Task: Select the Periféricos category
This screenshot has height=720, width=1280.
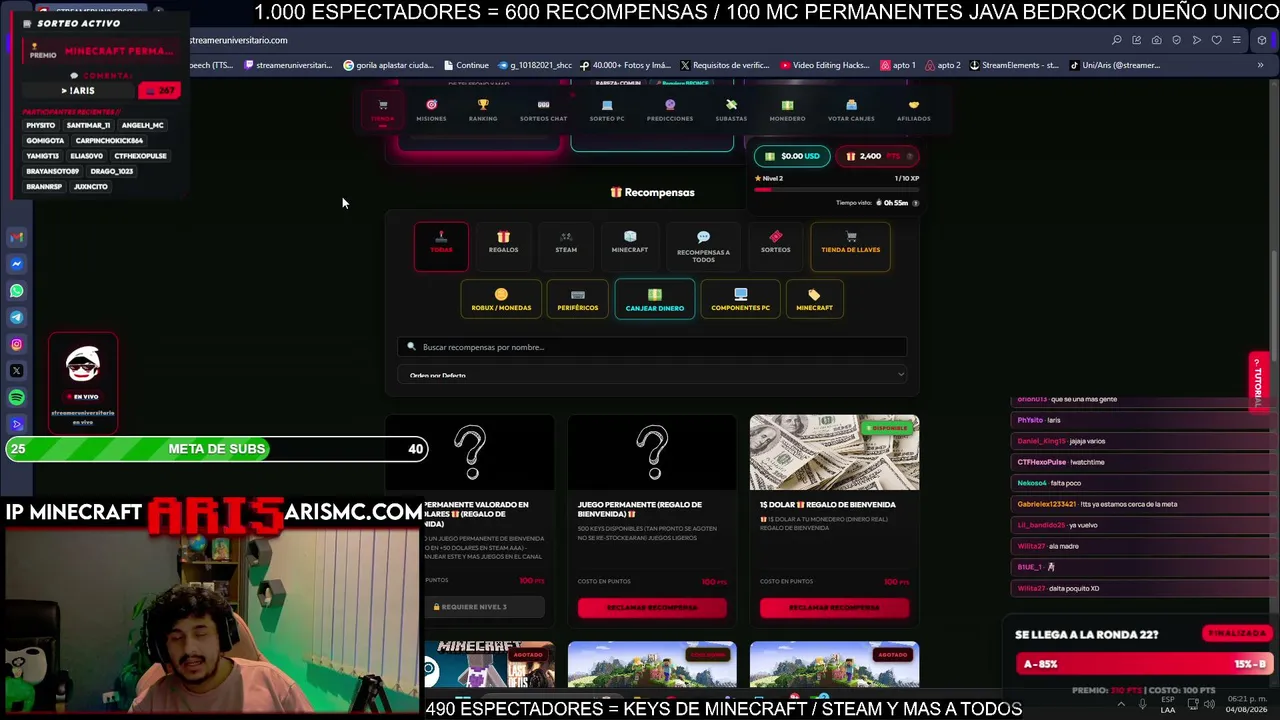Action: 577,299
